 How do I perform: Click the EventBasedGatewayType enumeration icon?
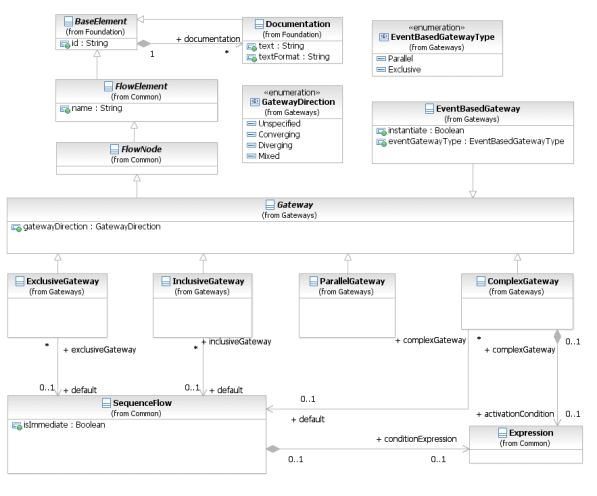(384, 37)
